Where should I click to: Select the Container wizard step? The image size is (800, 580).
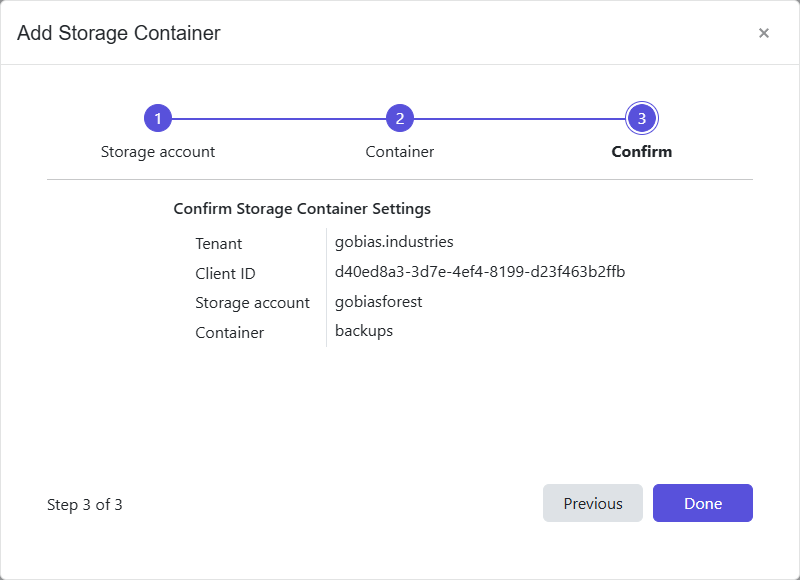399,151
